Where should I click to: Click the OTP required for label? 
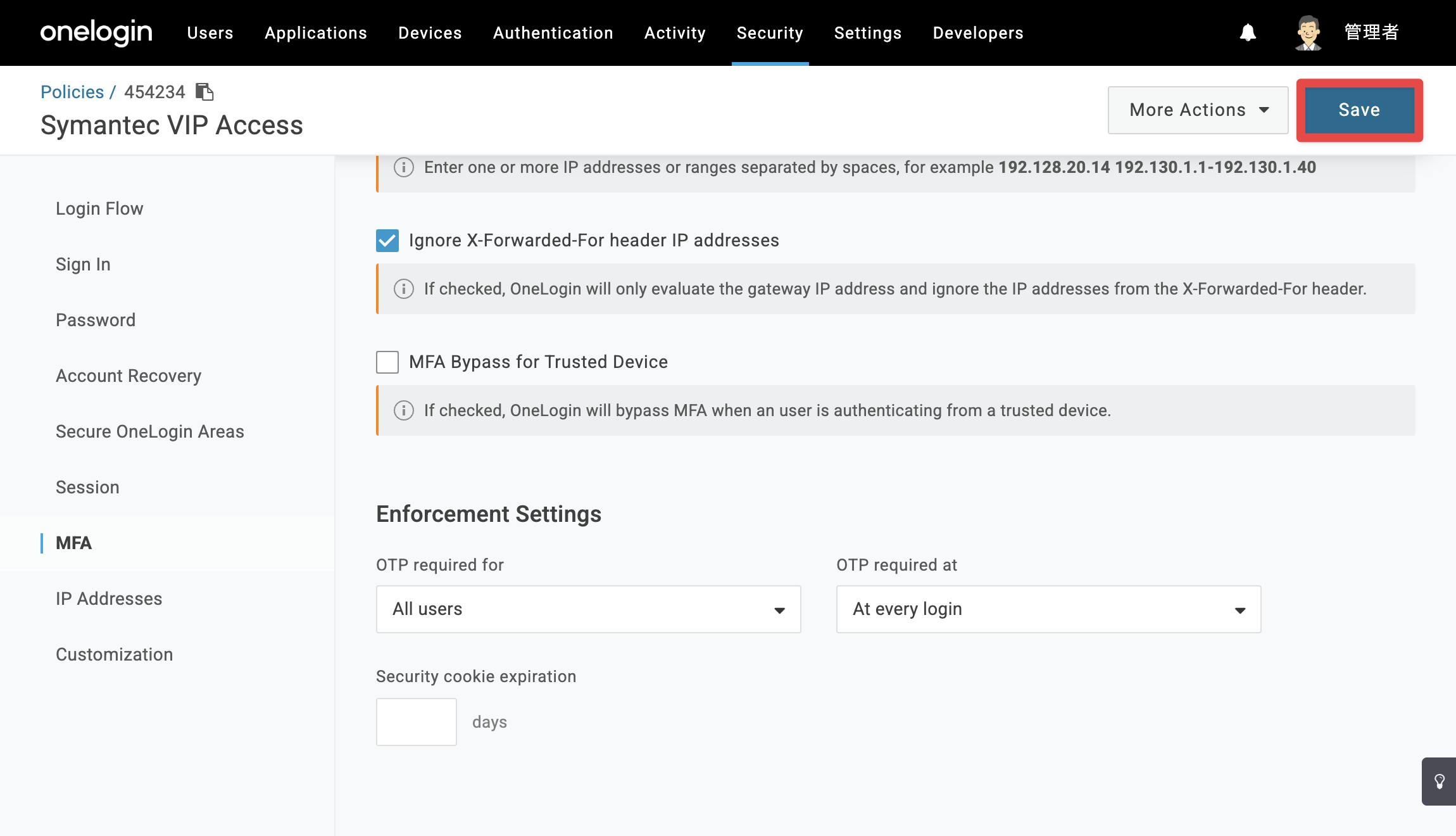pos(440,565)
